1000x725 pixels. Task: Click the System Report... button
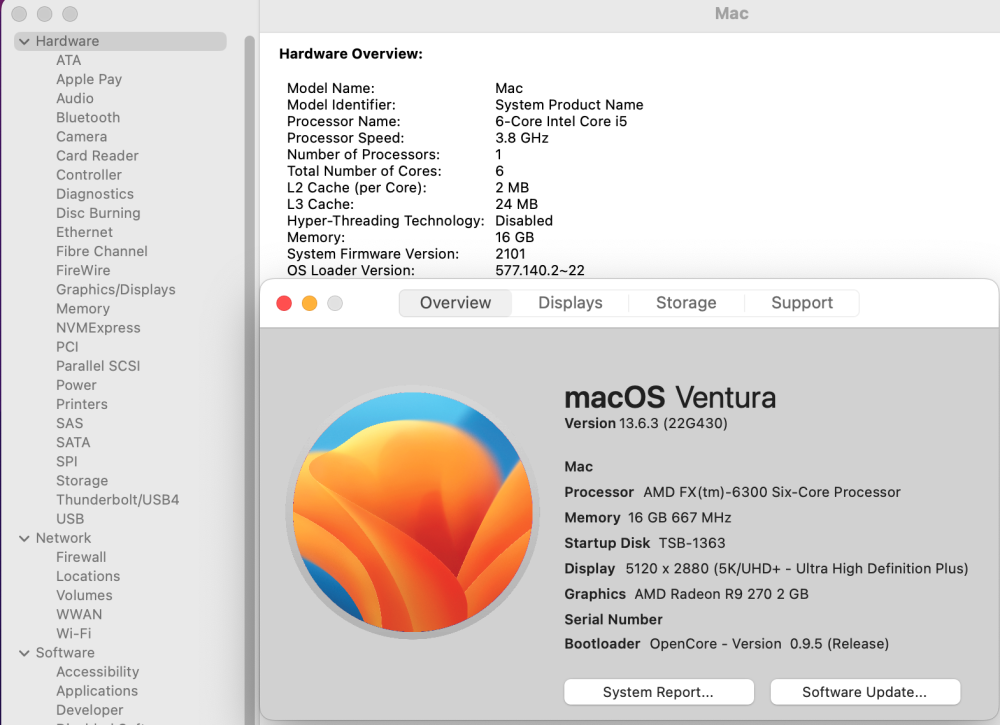coord(659,692)
